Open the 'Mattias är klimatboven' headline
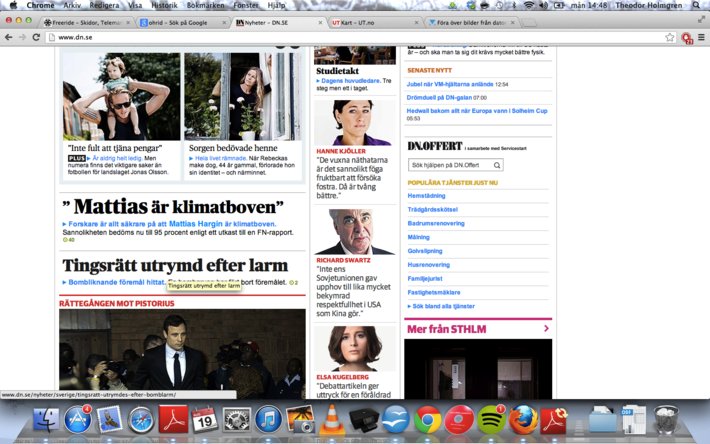 pos(172,208)
